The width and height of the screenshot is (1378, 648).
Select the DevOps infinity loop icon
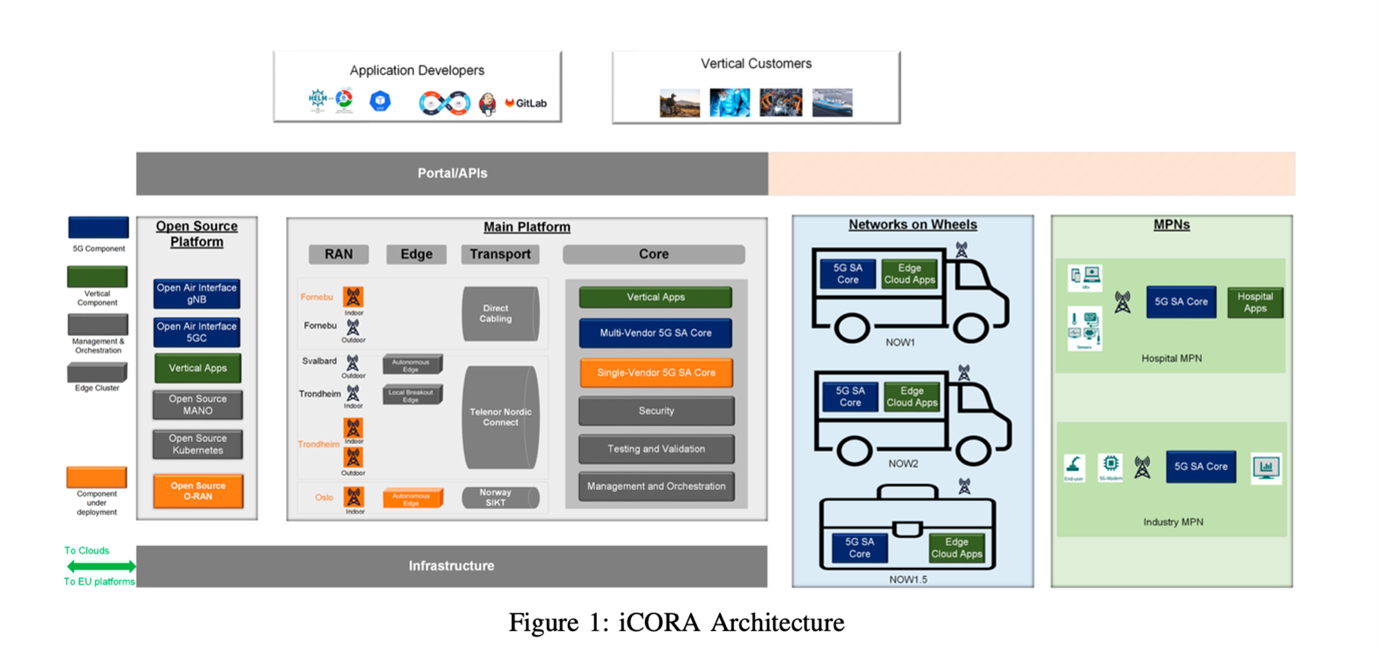click(x=445, y=102)
